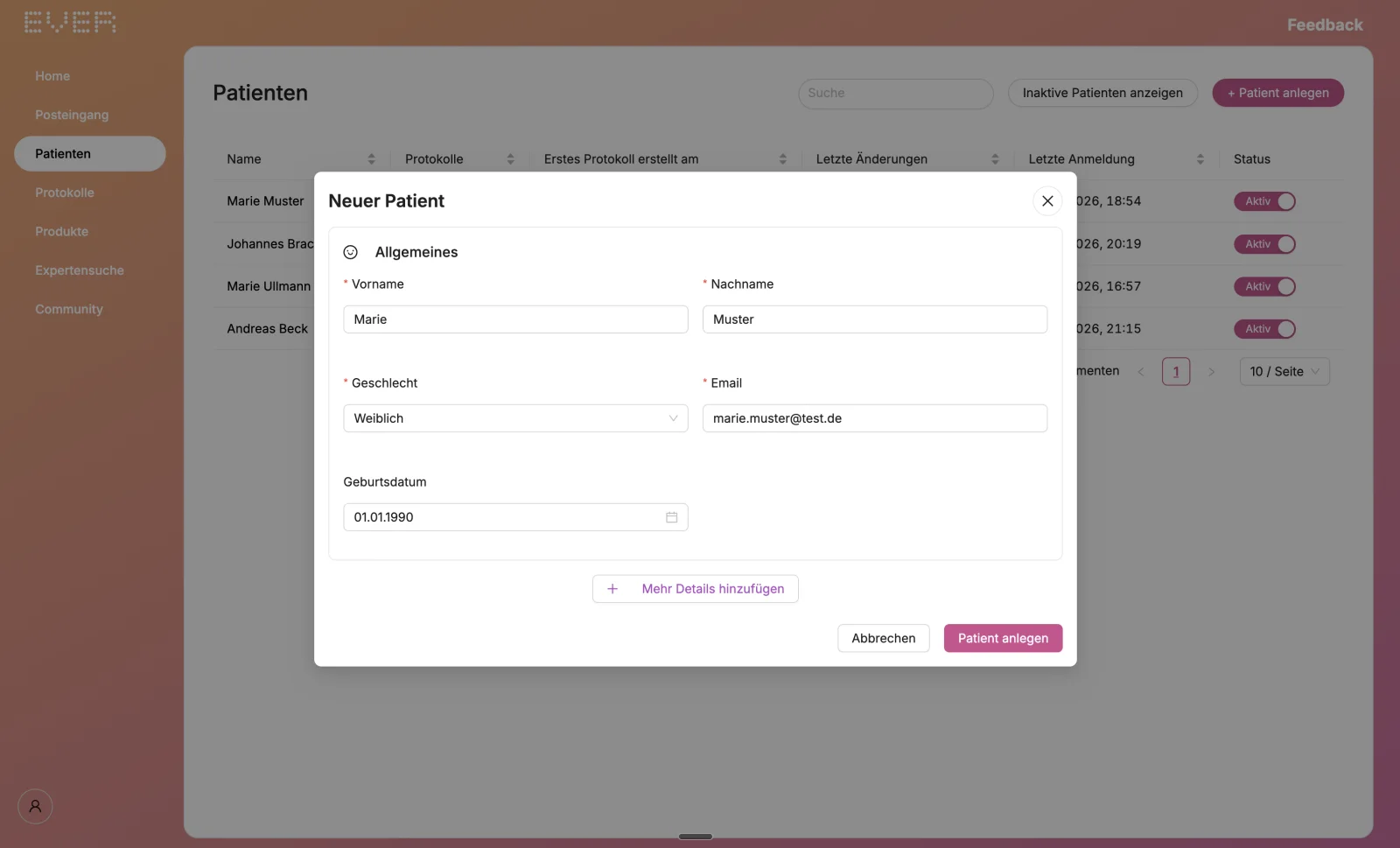
Task: Click Abbrechen button
Action: click(884, 638)
